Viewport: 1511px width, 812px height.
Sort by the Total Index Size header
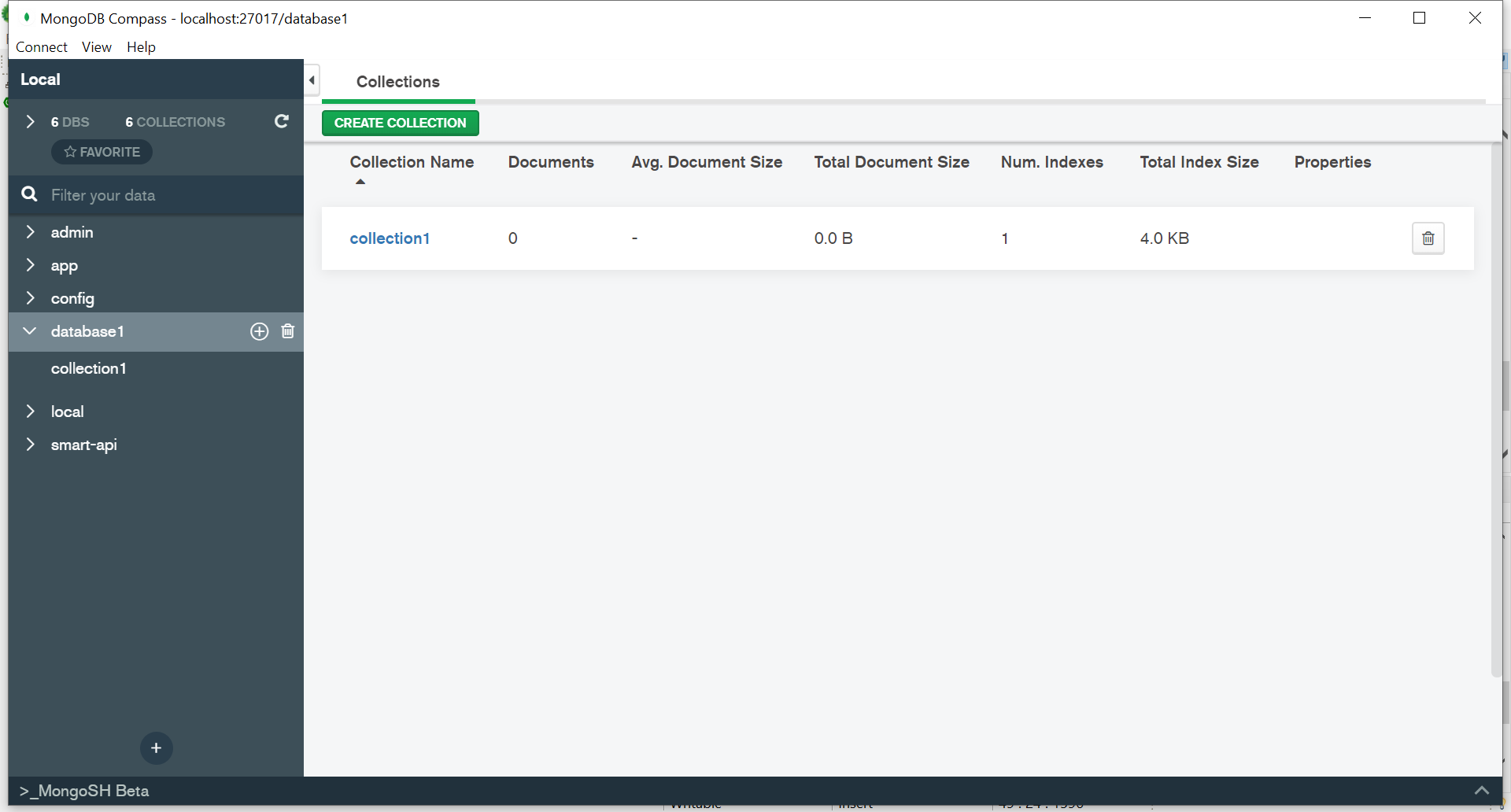[x=1199, y=162]
